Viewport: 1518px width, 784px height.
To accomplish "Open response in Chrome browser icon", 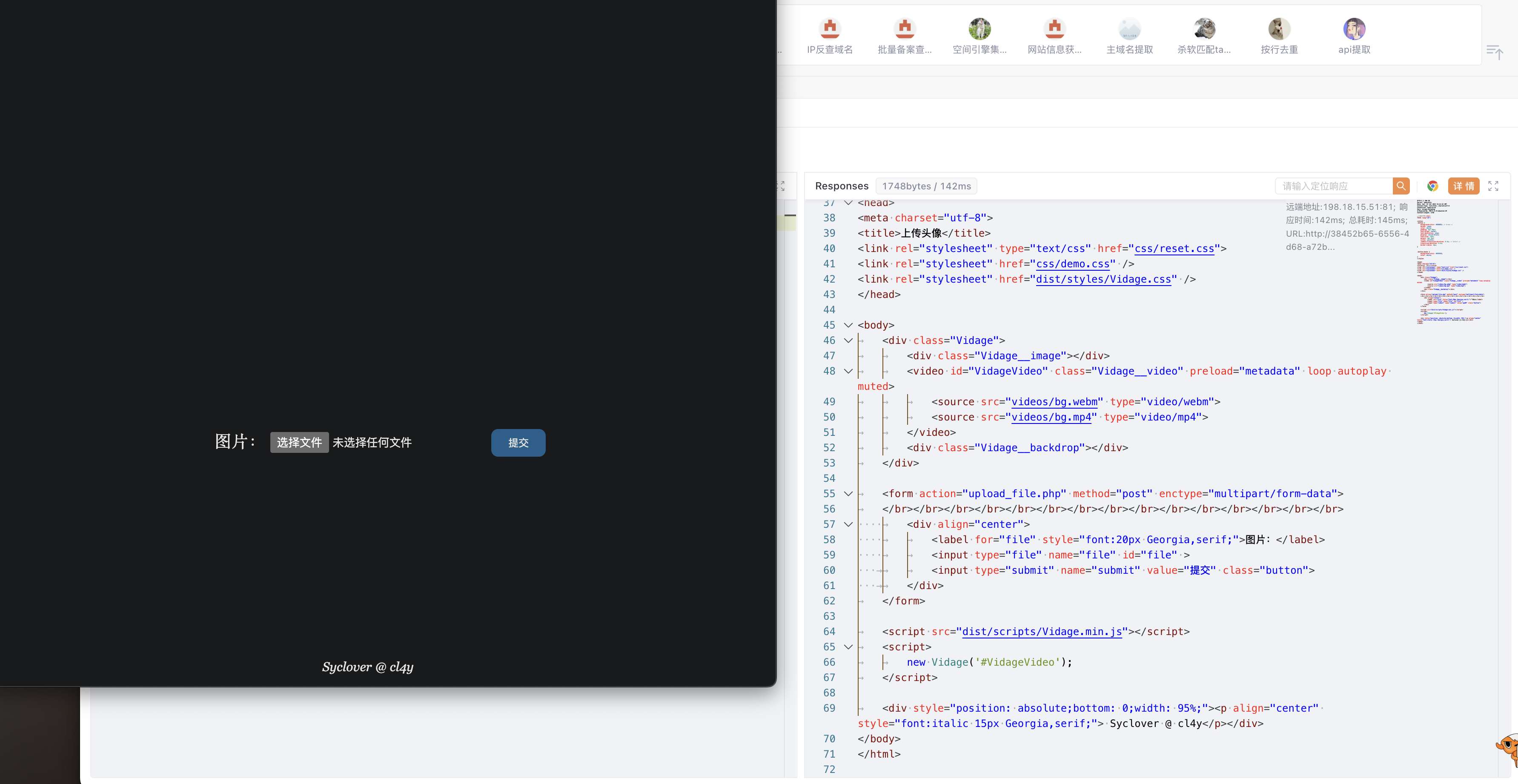I will pos(1432,186).
